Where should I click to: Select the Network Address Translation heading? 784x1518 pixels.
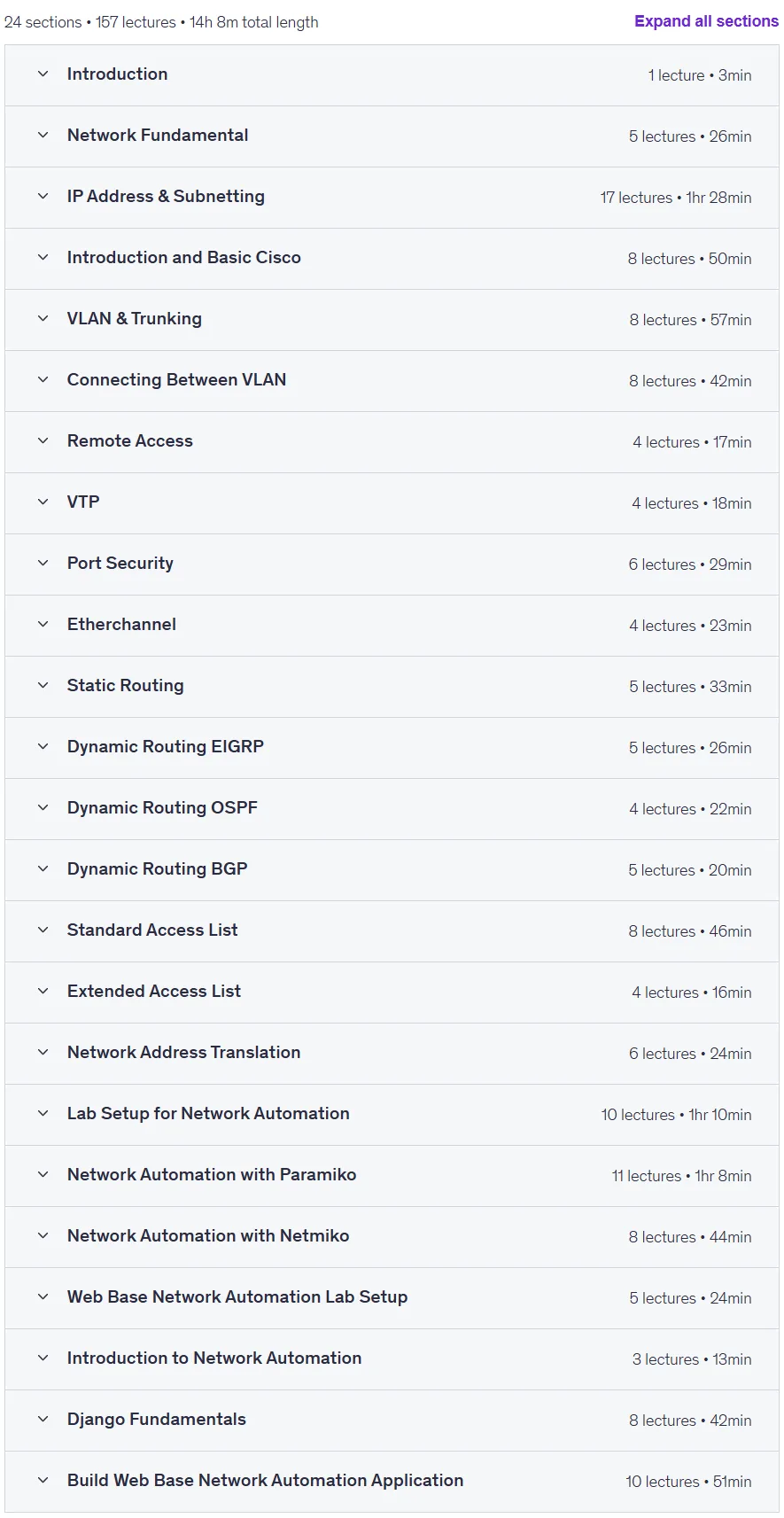[184, 1053]
